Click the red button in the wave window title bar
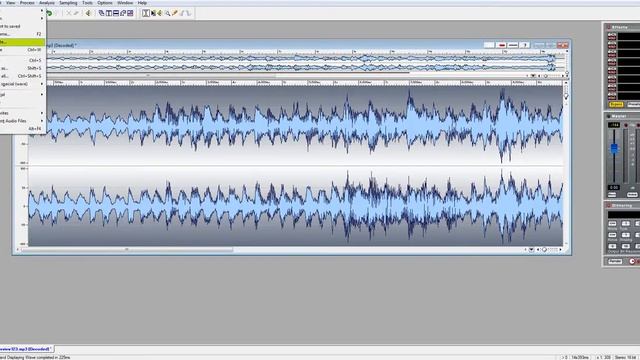Viewport: 640px width, 360px height. [x=502, y=45]
